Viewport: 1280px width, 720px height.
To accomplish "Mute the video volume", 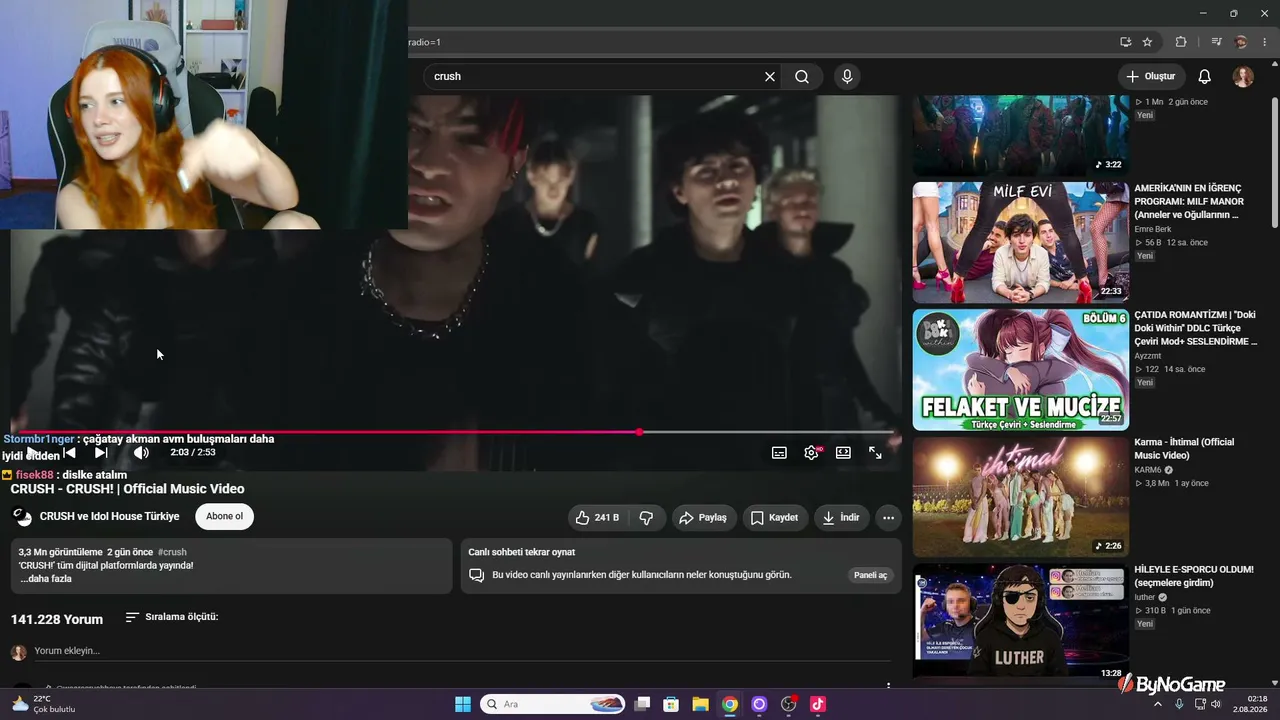I will pos(141,453).
